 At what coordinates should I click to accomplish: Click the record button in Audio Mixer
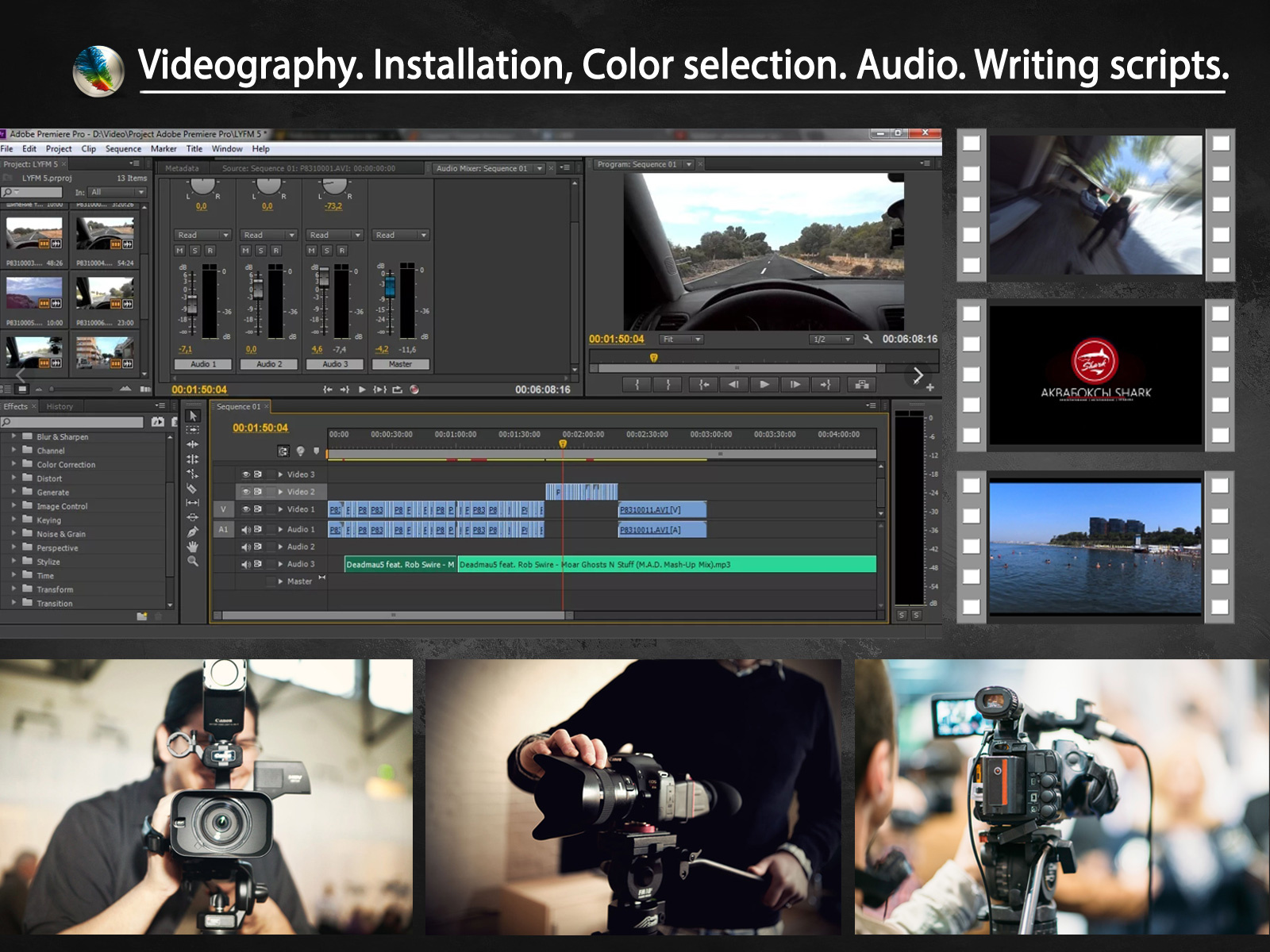coord(414,390)
